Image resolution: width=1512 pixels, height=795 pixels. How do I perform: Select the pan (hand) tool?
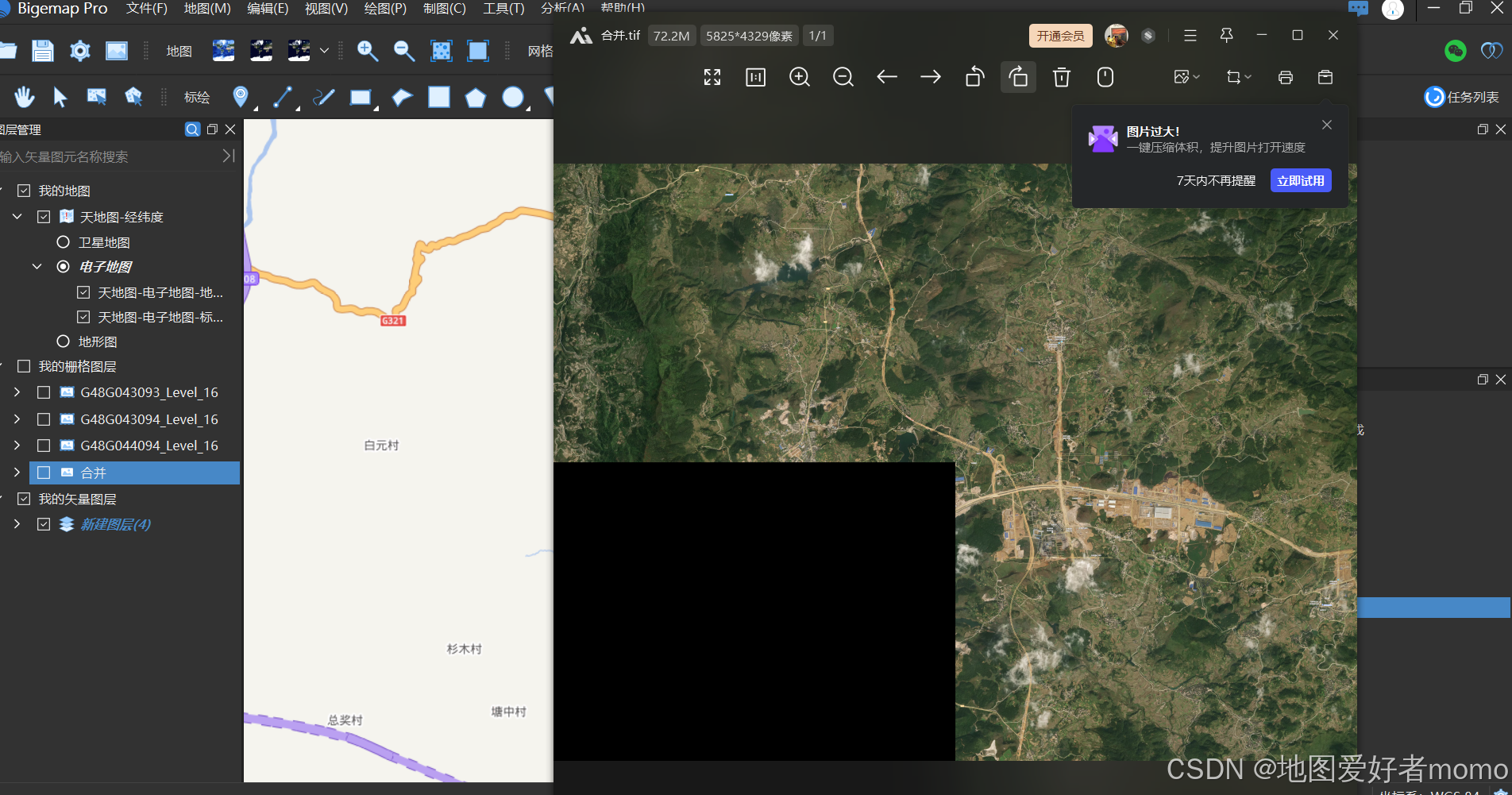(24, 97)
